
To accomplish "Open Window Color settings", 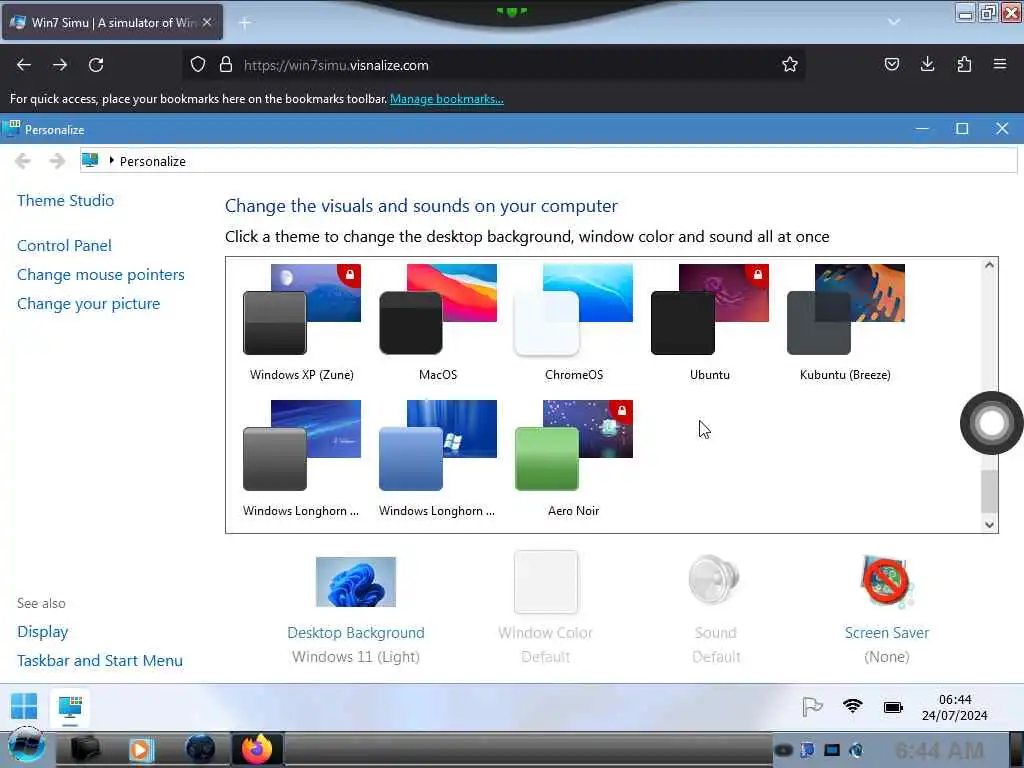I will [x=545, y=609].
